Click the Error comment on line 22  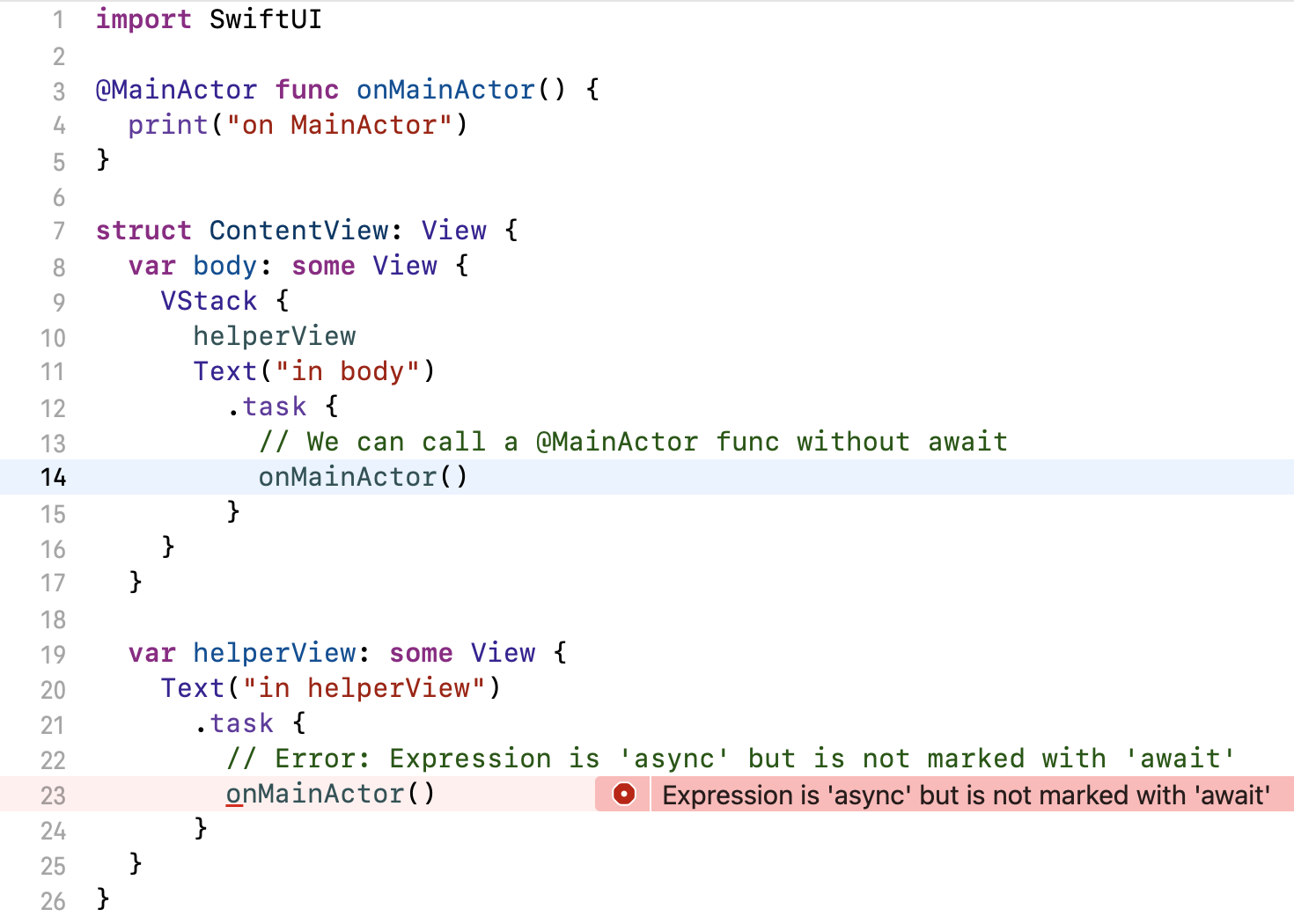pyautogui.click(x=731, y=759)
